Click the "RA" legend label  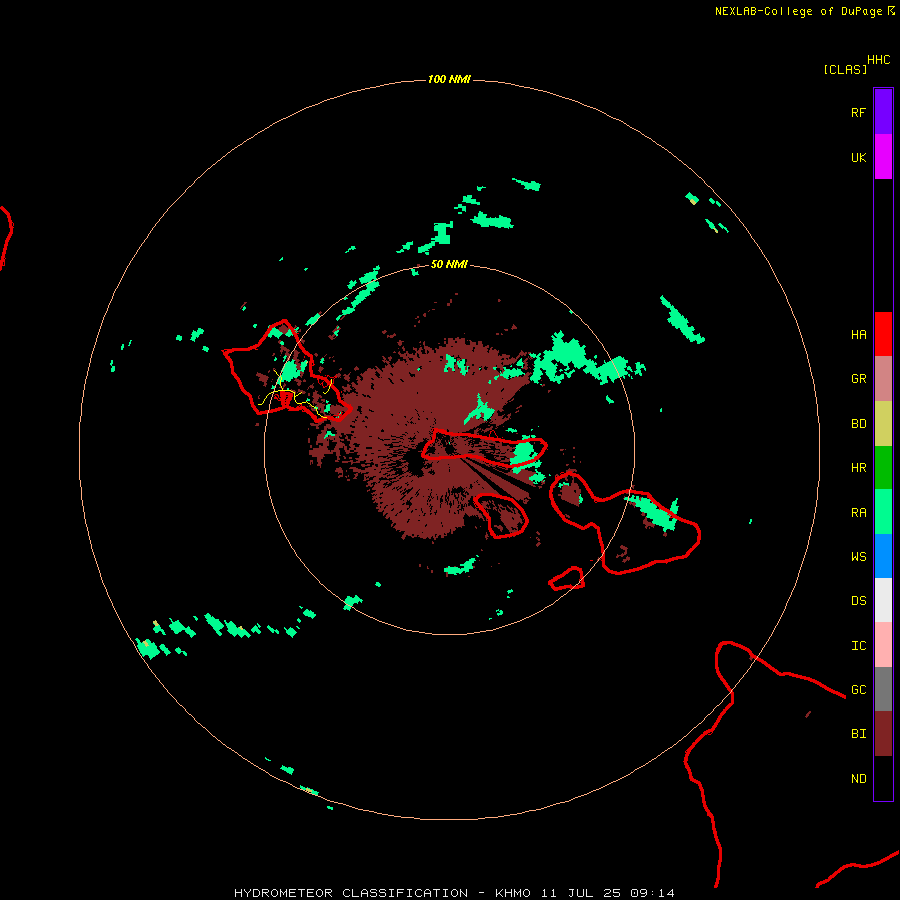click(x=859, y=513)
